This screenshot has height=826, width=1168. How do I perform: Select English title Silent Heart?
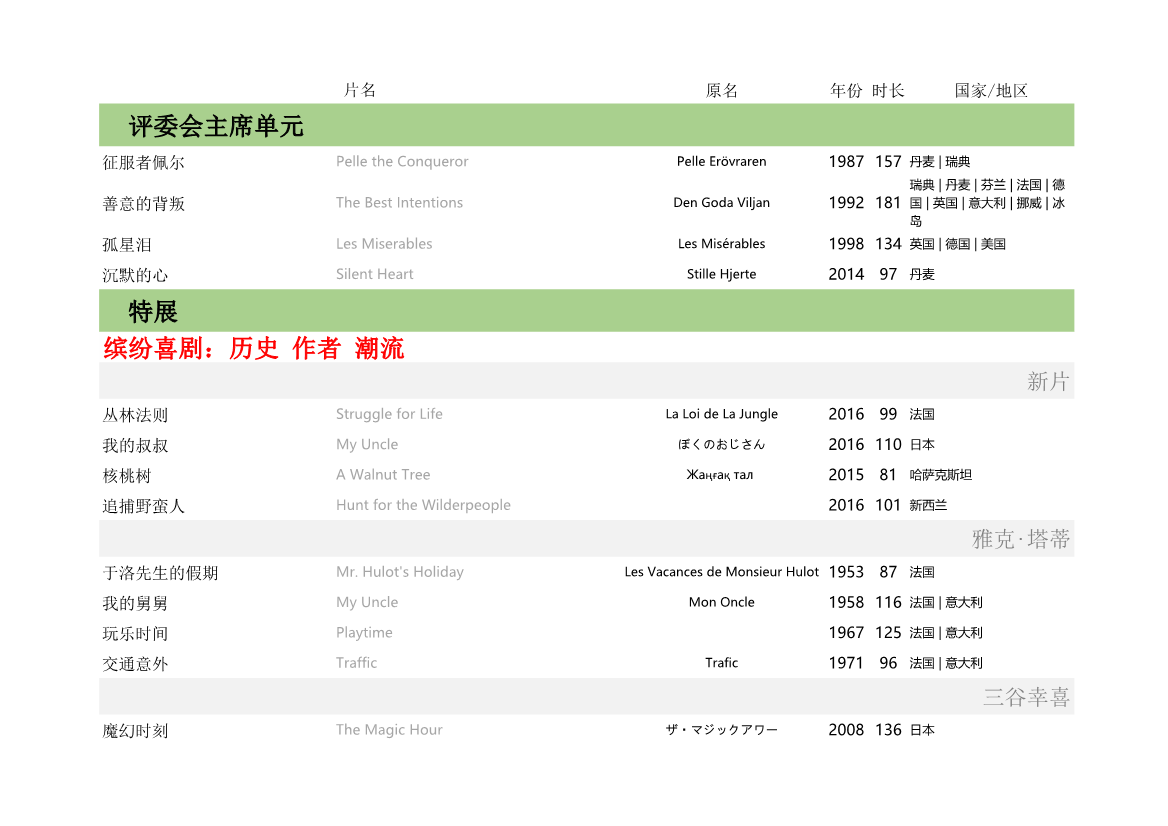click(374, 274)
